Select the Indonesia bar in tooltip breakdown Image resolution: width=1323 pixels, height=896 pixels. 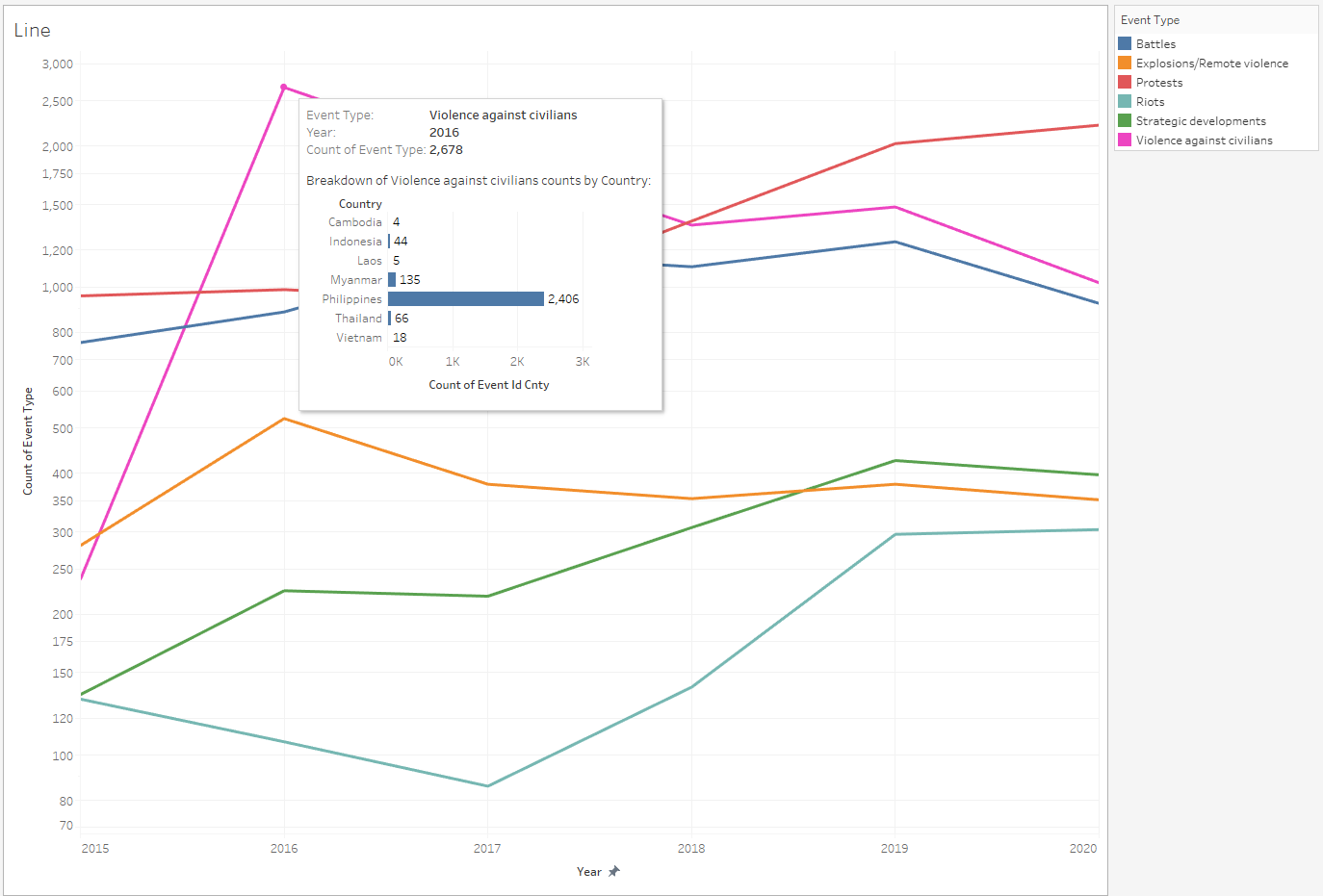click(389, 242)
